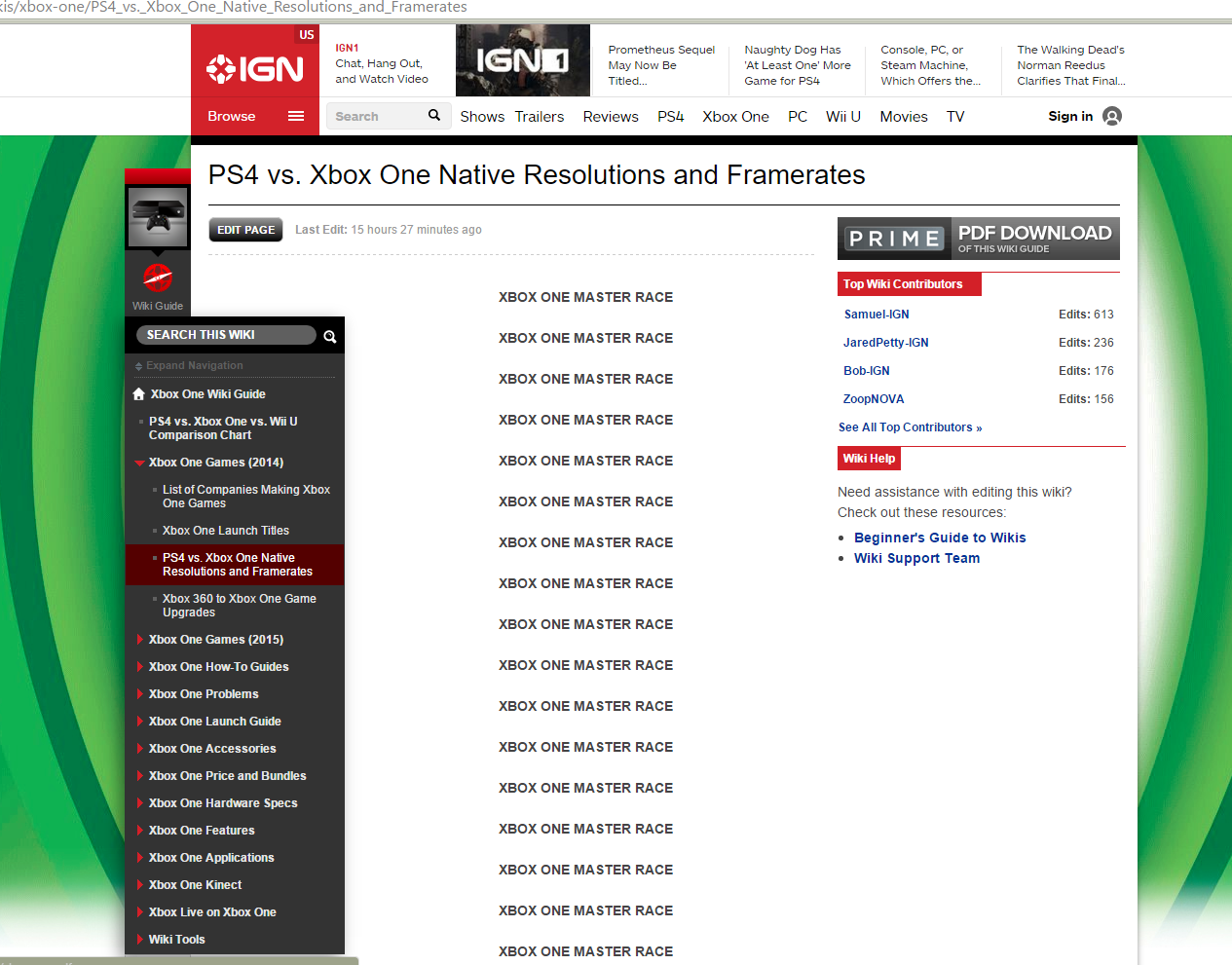This screenshot has width=1232, height=965.
Task: Open the Browse hamburger menu icon
Action: pyautogui.click(x=296, y=116)
